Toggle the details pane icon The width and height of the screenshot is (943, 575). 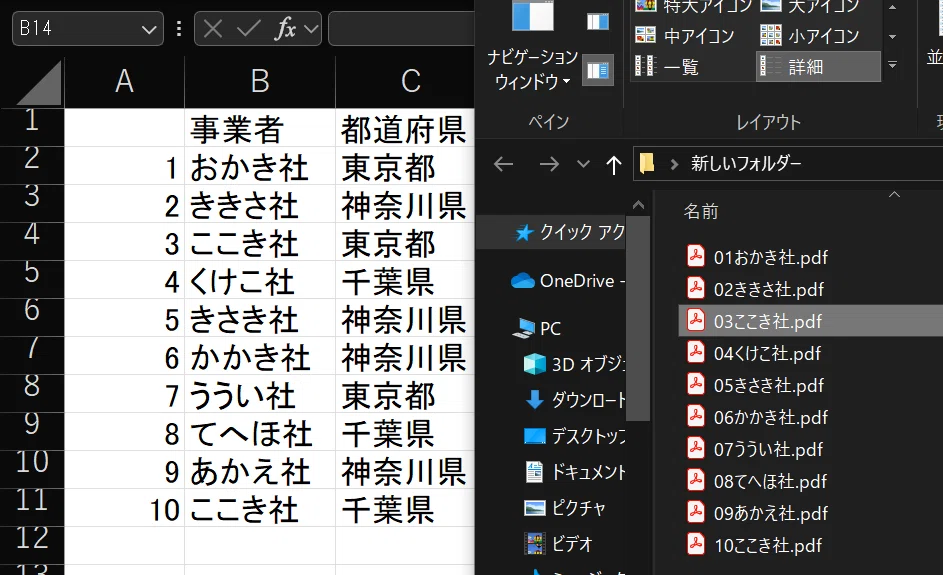point(597,70)
